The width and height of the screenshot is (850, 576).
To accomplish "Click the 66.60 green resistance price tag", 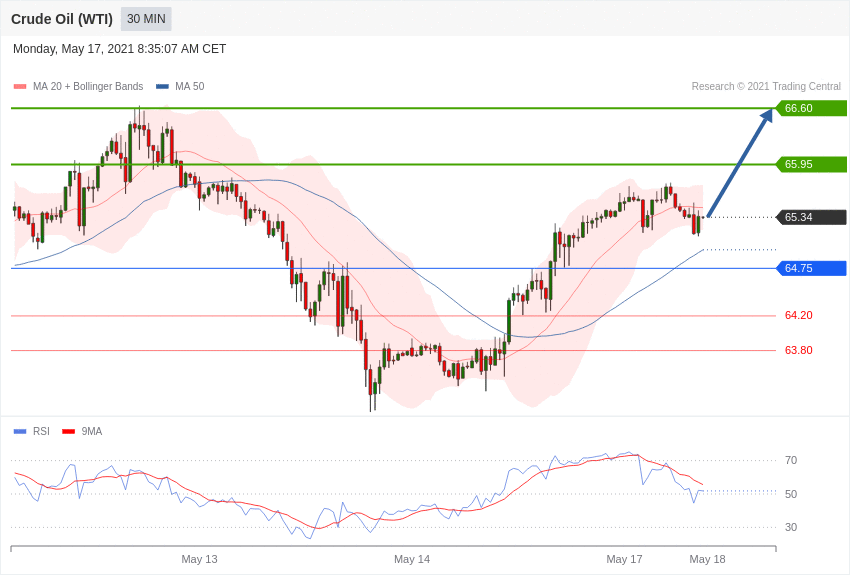I will point(812,108).
